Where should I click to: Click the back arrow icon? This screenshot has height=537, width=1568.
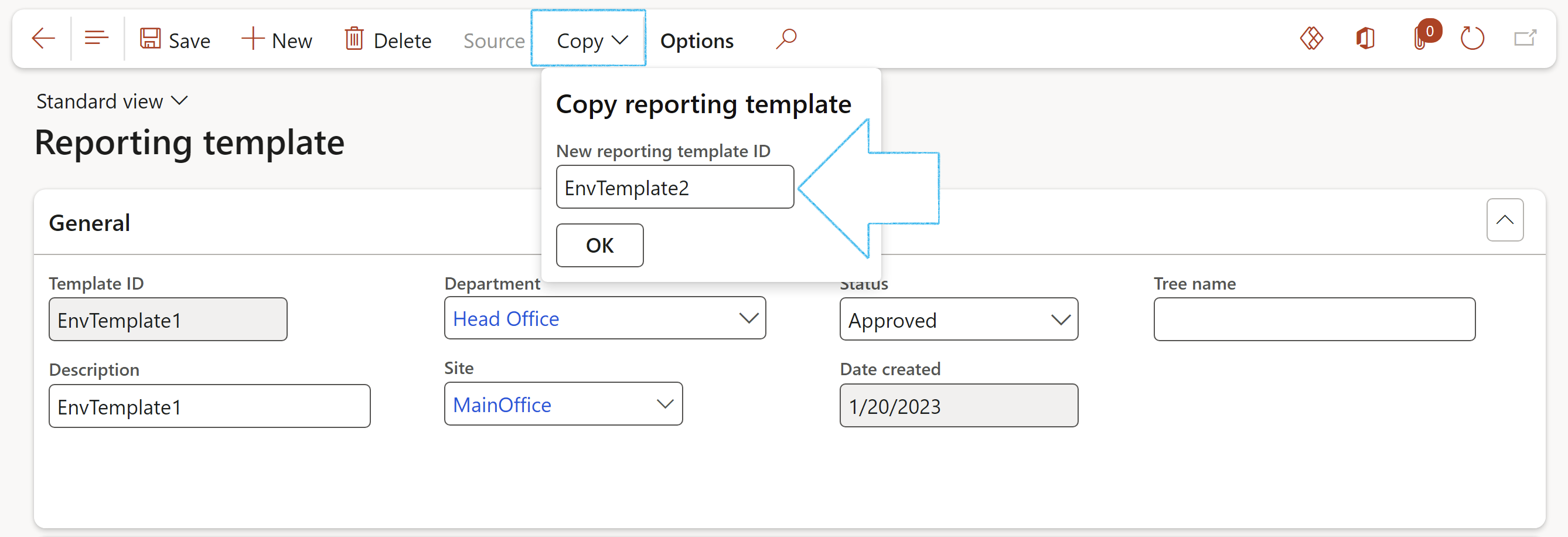pyautogui.click(x=43, y=39)
